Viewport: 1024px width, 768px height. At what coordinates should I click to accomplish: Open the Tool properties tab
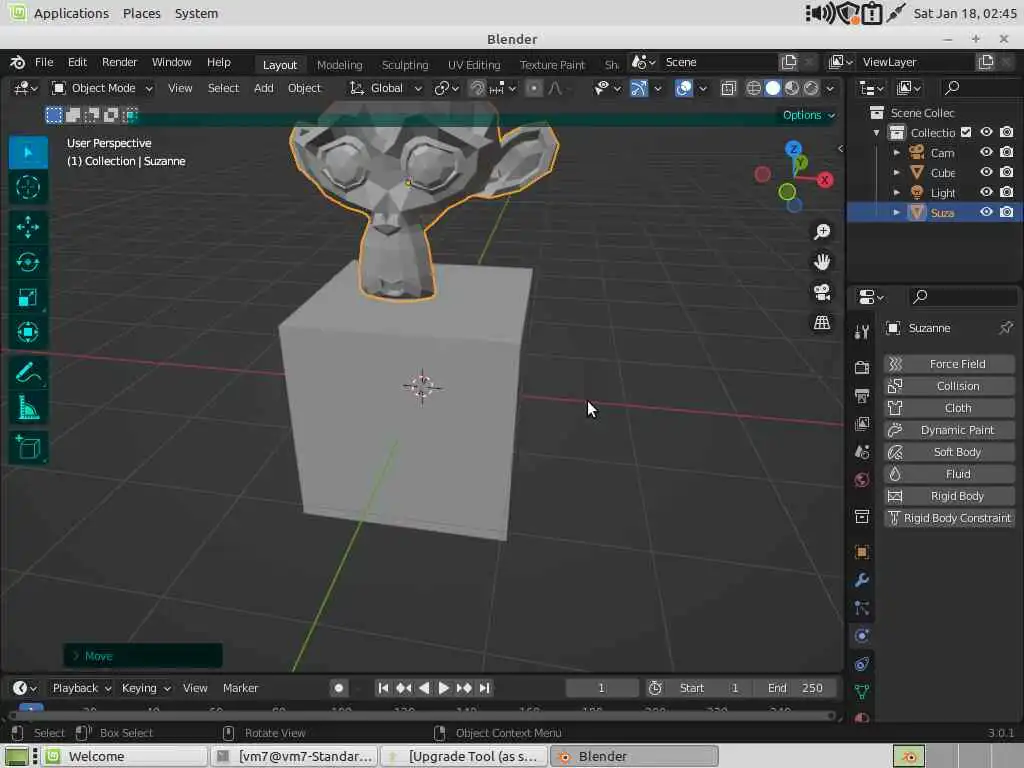click(x=861, y=332)
